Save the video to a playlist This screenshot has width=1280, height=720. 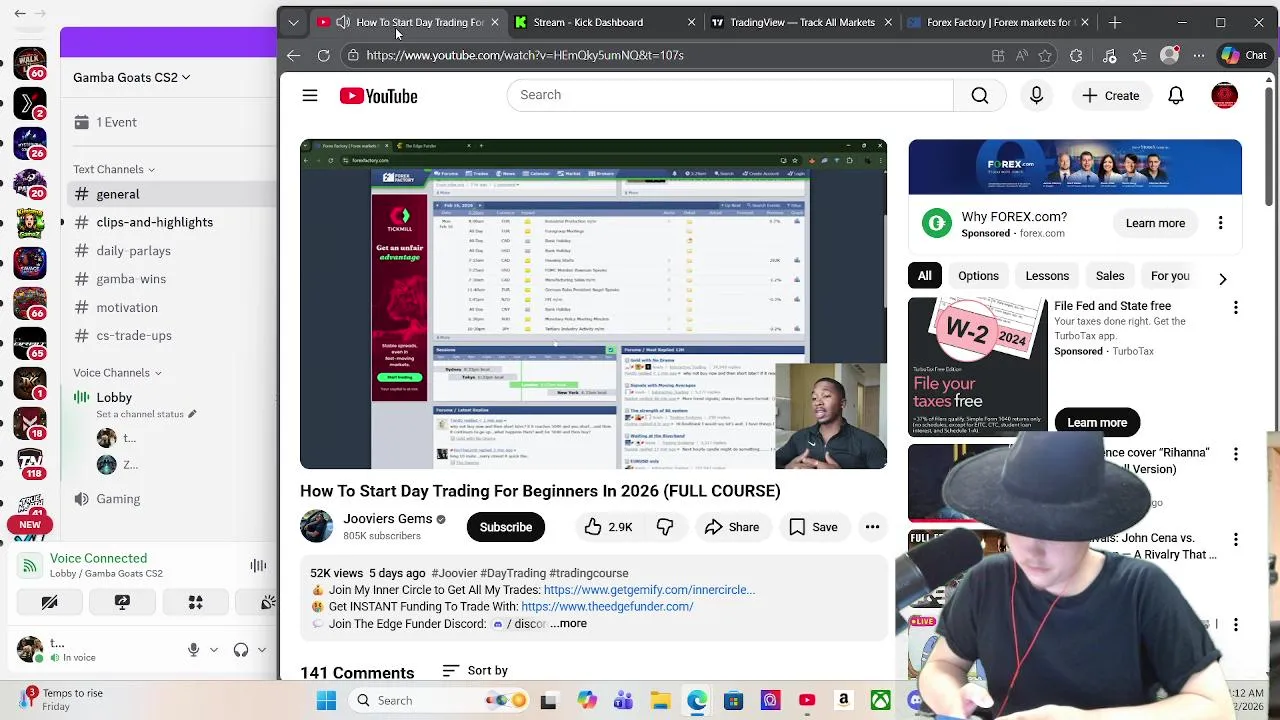click(813, 527)
